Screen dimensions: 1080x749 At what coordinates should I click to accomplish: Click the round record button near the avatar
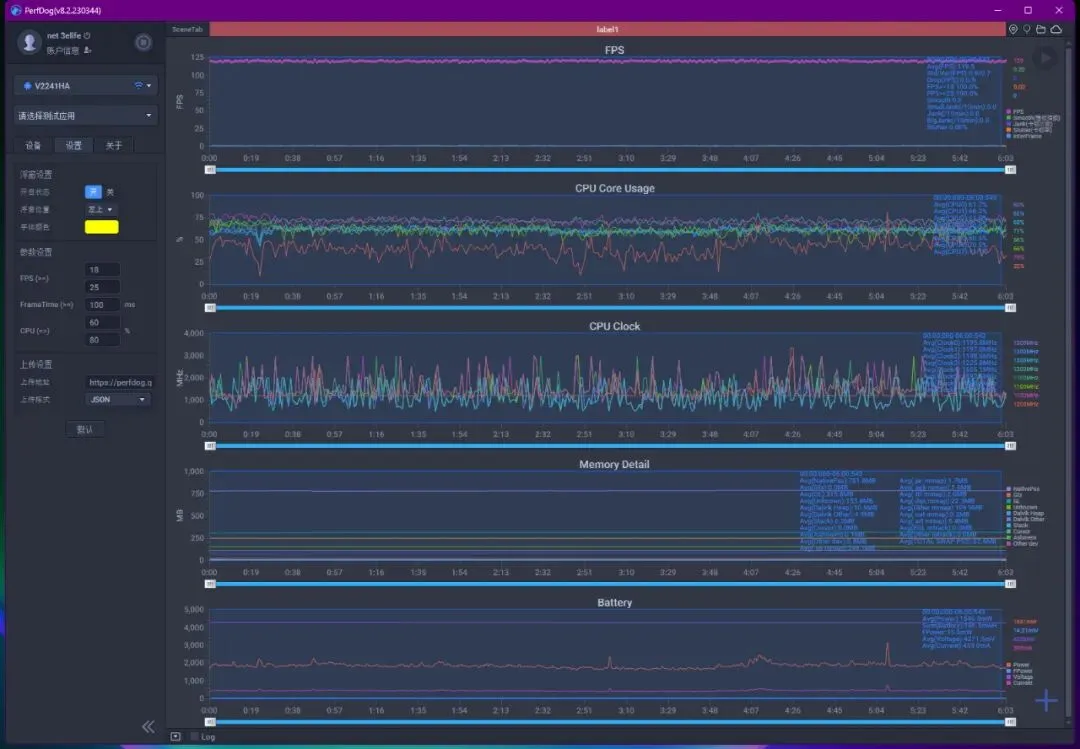coord(143,43)
